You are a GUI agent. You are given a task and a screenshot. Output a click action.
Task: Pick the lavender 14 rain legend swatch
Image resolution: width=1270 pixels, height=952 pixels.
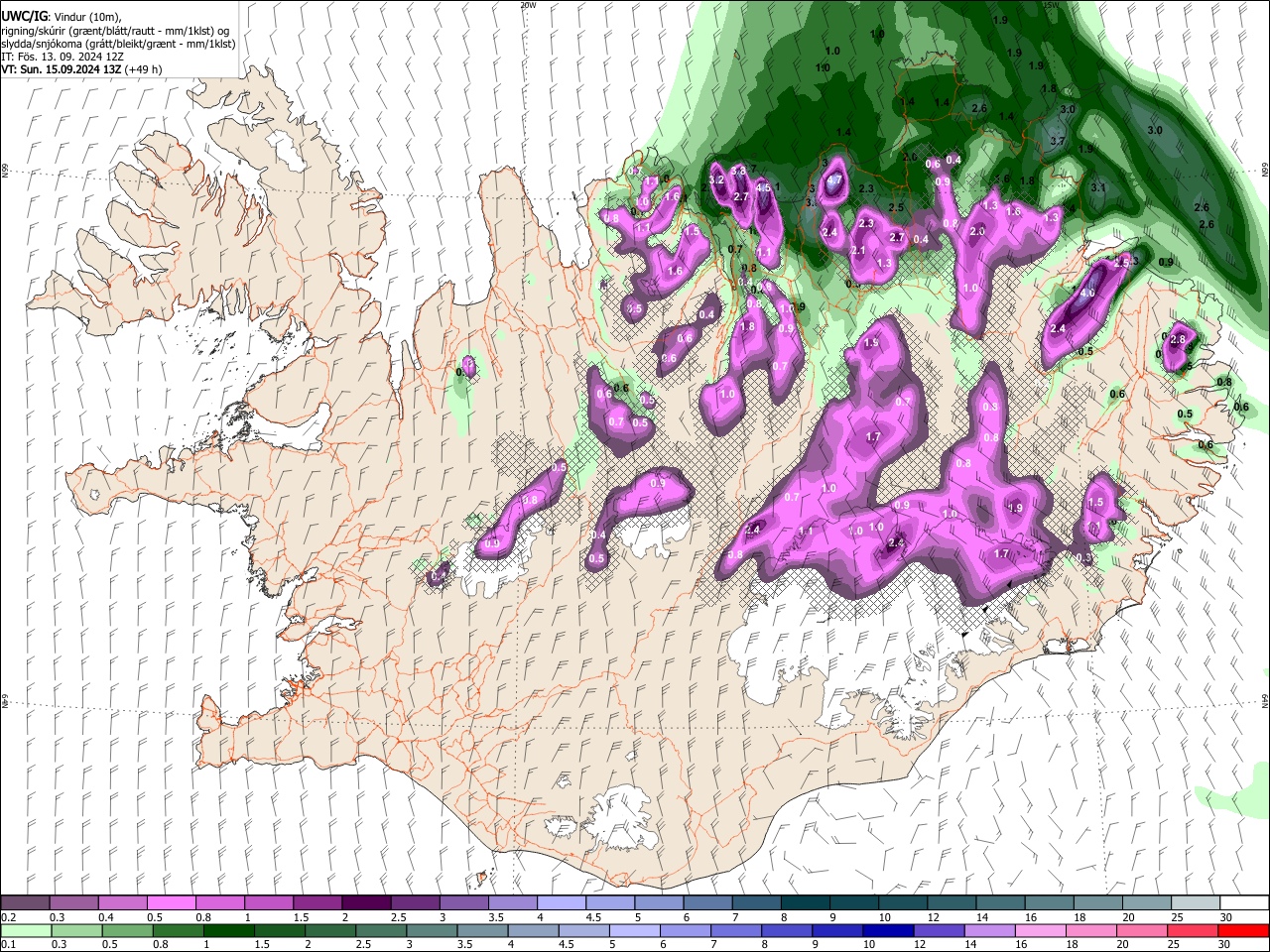[990, 930]
